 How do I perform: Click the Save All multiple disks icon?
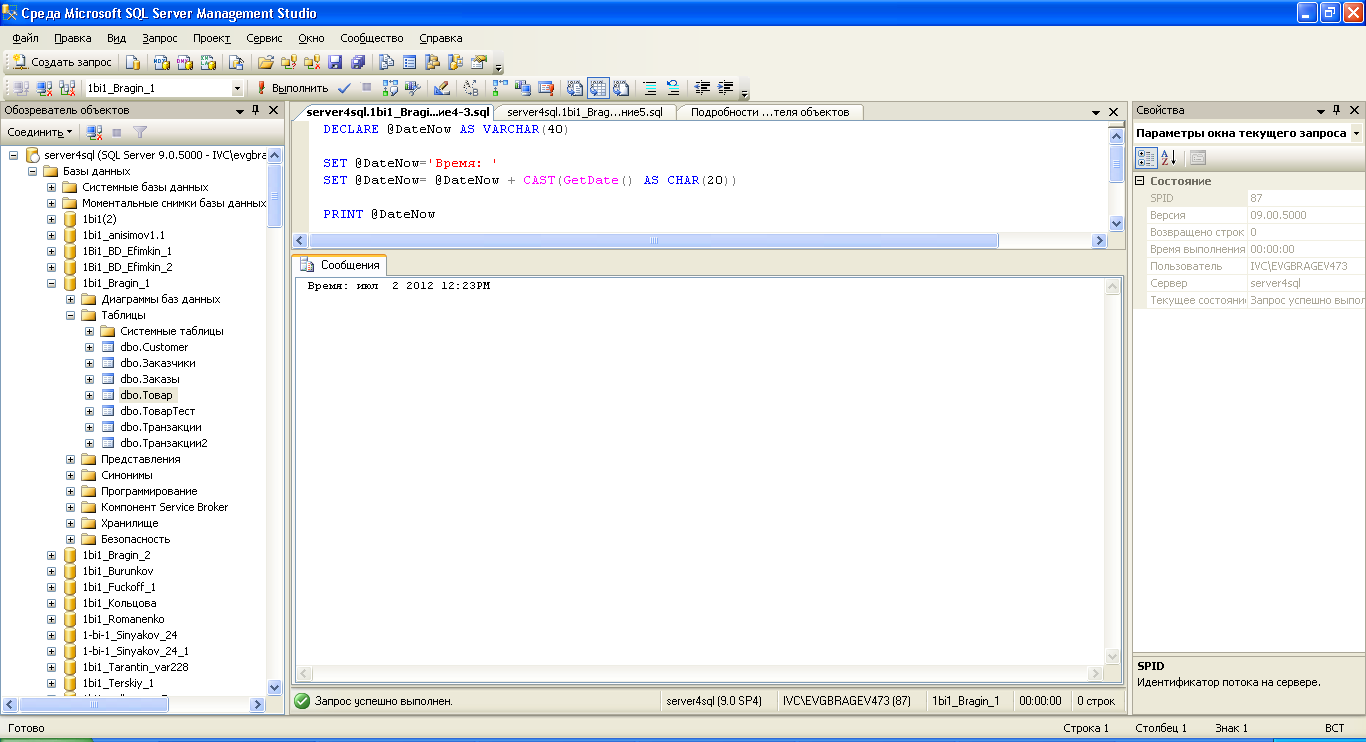358,62
